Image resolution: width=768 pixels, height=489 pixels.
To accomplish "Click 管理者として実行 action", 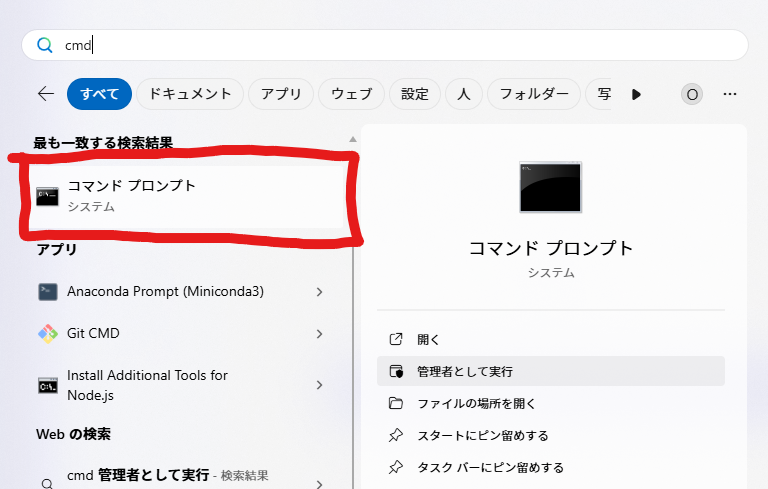I will pyautogui.click(x=551, y=371).
